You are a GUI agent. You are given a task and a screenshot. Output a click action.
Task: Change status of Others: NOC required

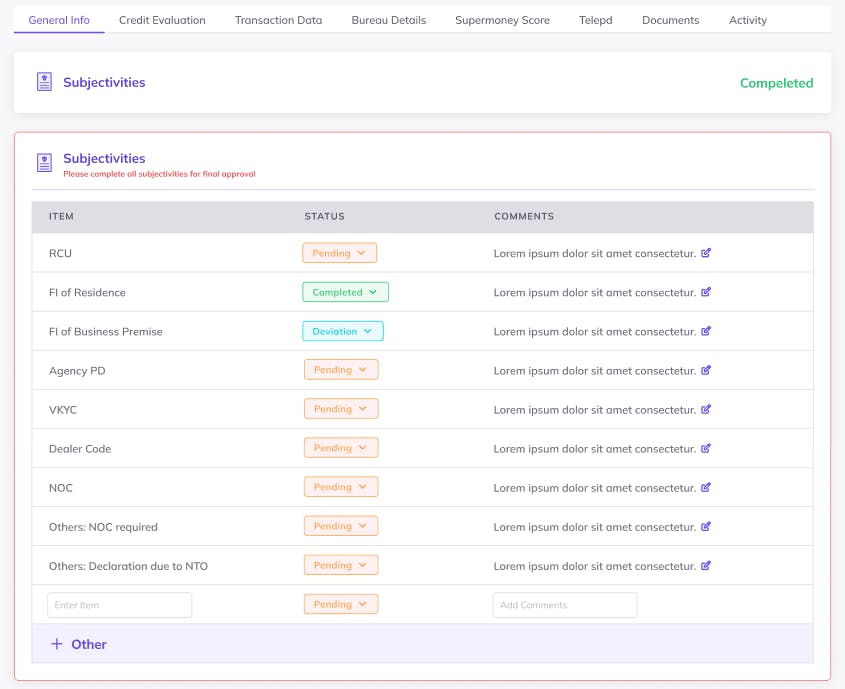(341, 526)
